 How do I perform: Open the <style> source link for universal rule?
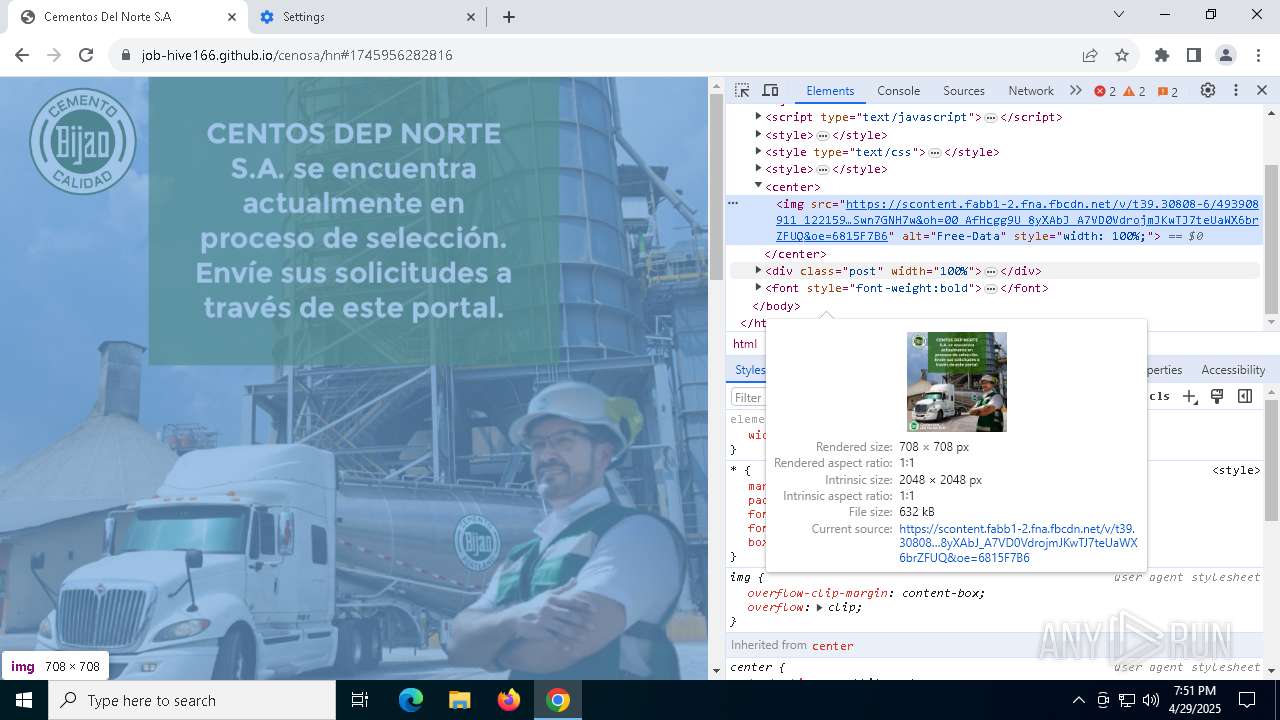coord(1236,470)
